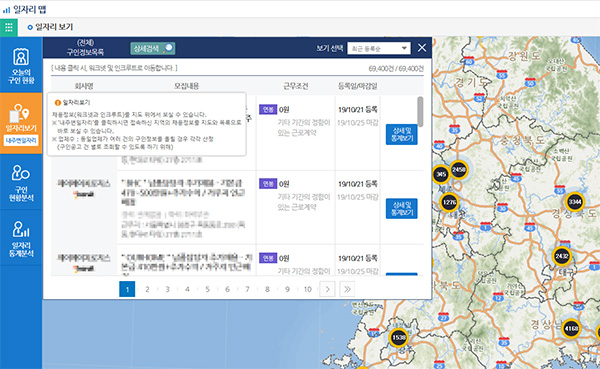
Task: Click the 모집내용 column header
Action: click(186, 86)
